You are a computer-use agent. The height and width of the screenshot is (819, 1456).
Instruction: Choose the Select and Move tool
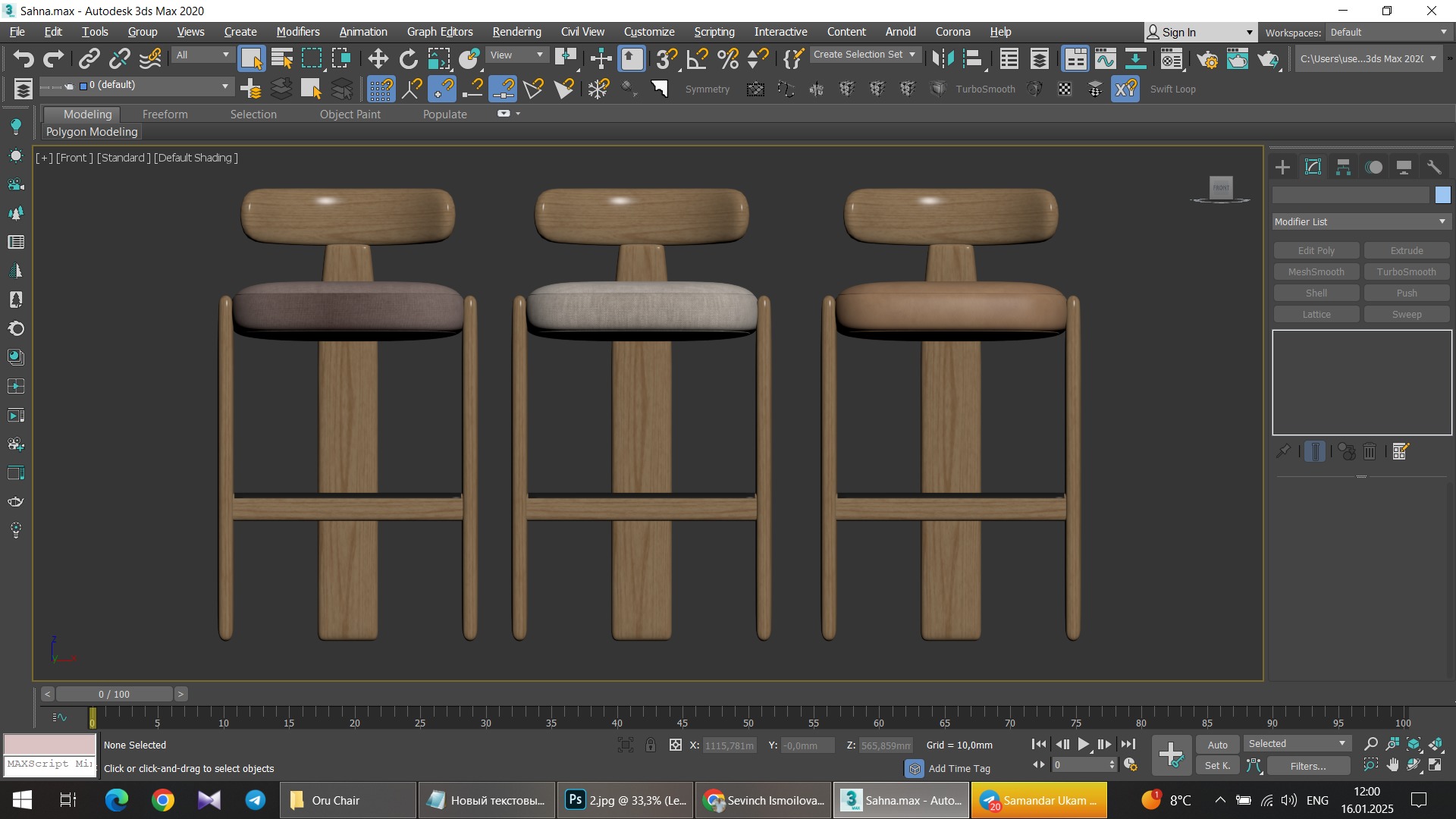pyautogui.click(x=378, y=58)
